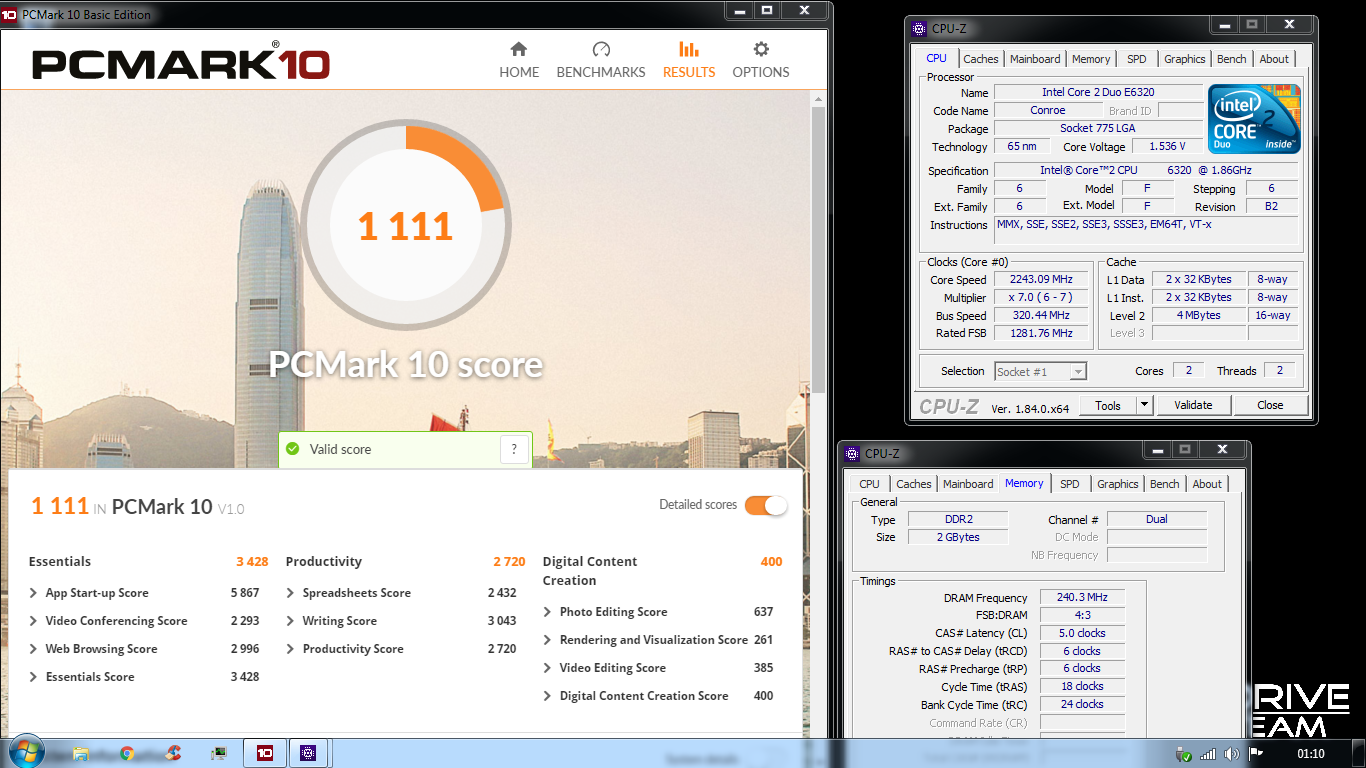Switch to CPU tab in lower CPU-Z window
1366x768 pixels.
[x=870, y=484]
